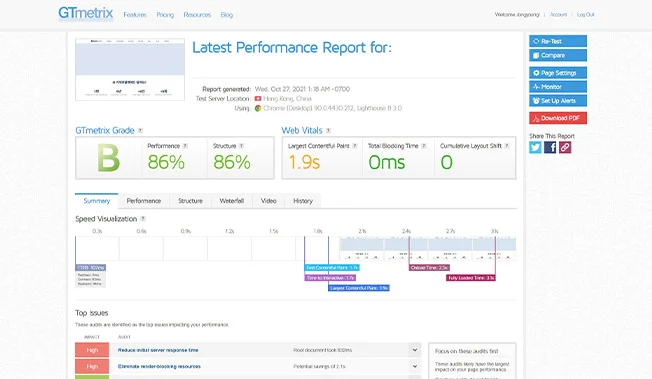This screenshot has height=379, width=652.
Task: Click help icon beside Total Blocking Time
Action: (x=424, y=146)
